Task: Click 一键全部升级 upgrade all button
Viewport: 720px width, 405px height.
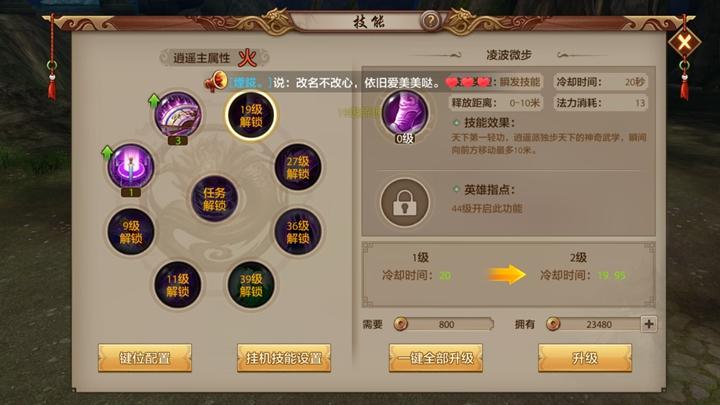Action: tap(436, 358)
